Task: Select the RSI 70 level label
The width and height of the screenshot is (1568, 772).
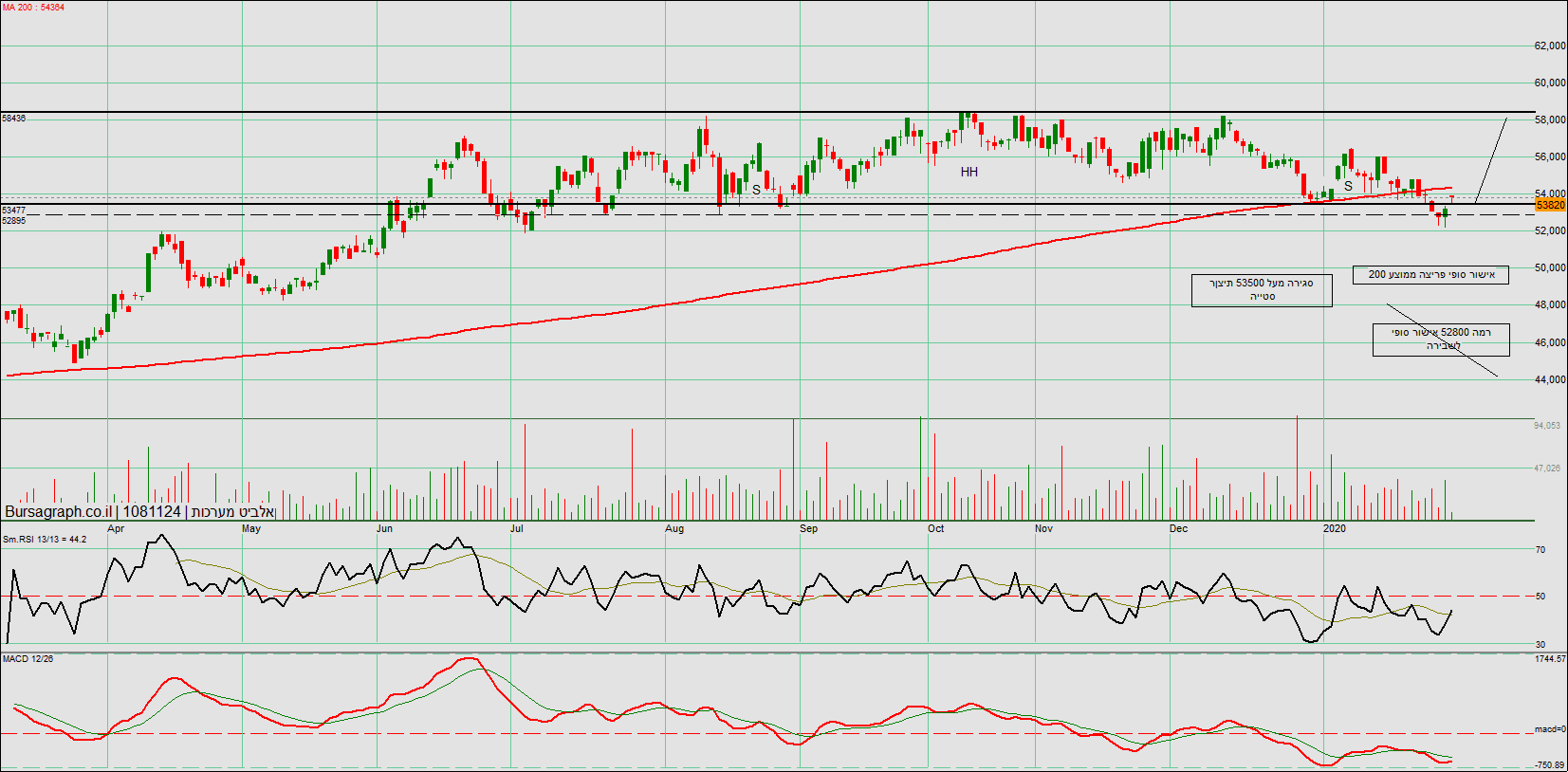Action: 1540,550
